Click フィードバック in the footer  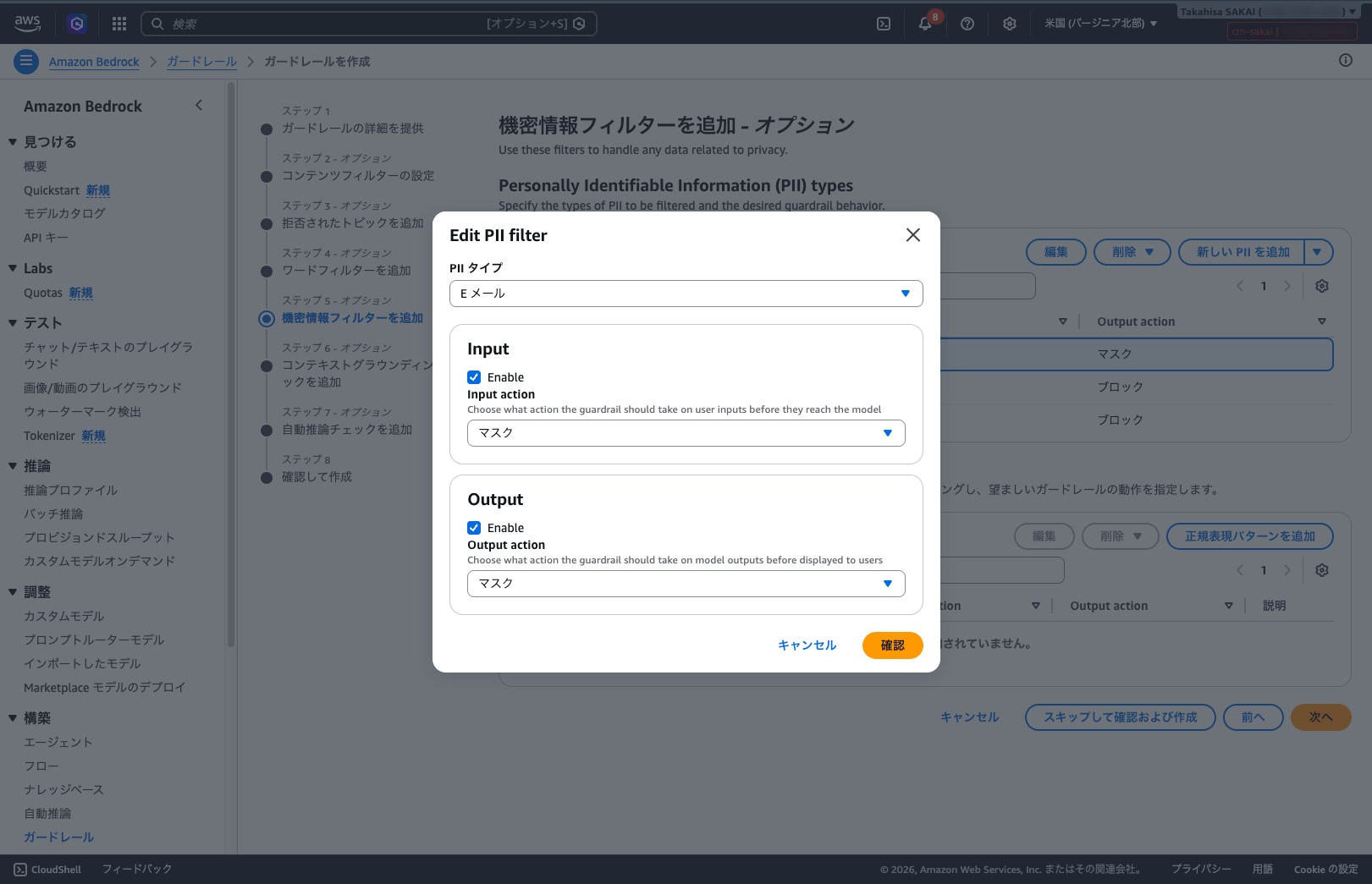(137, 870)
